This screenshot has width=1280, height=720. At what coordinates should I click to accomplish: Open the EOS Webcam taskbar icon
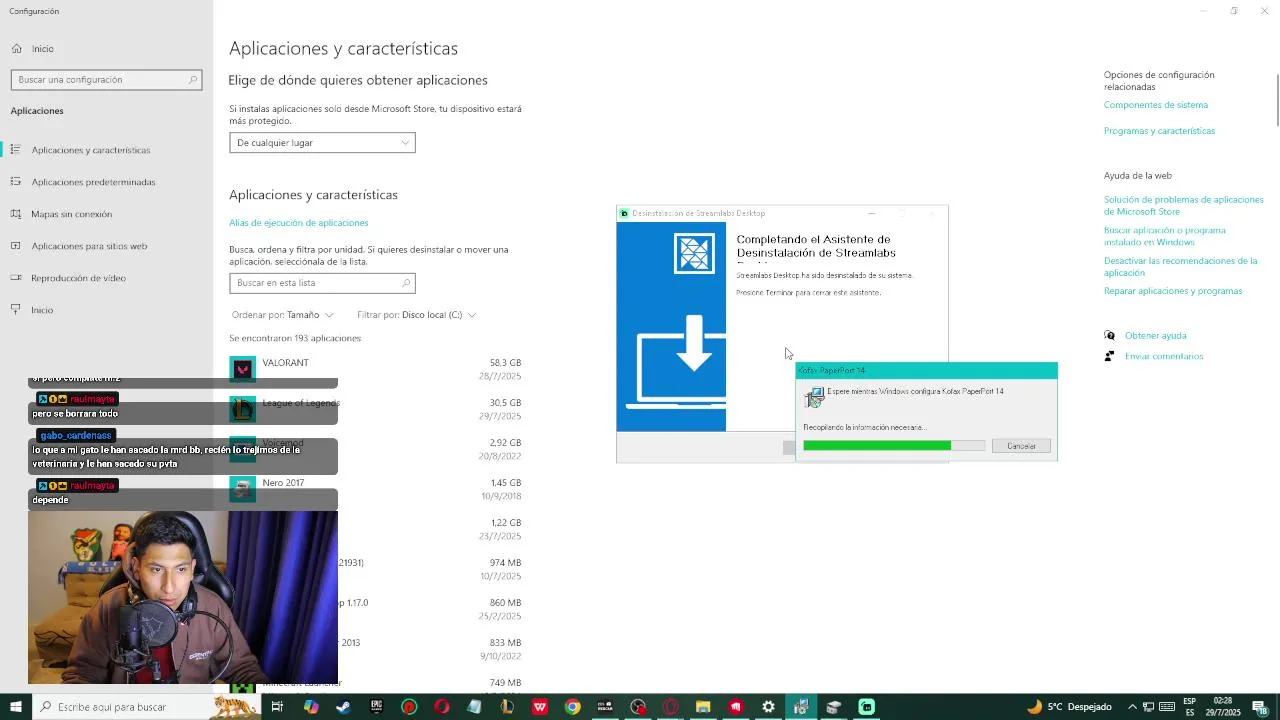coord(605,707)
